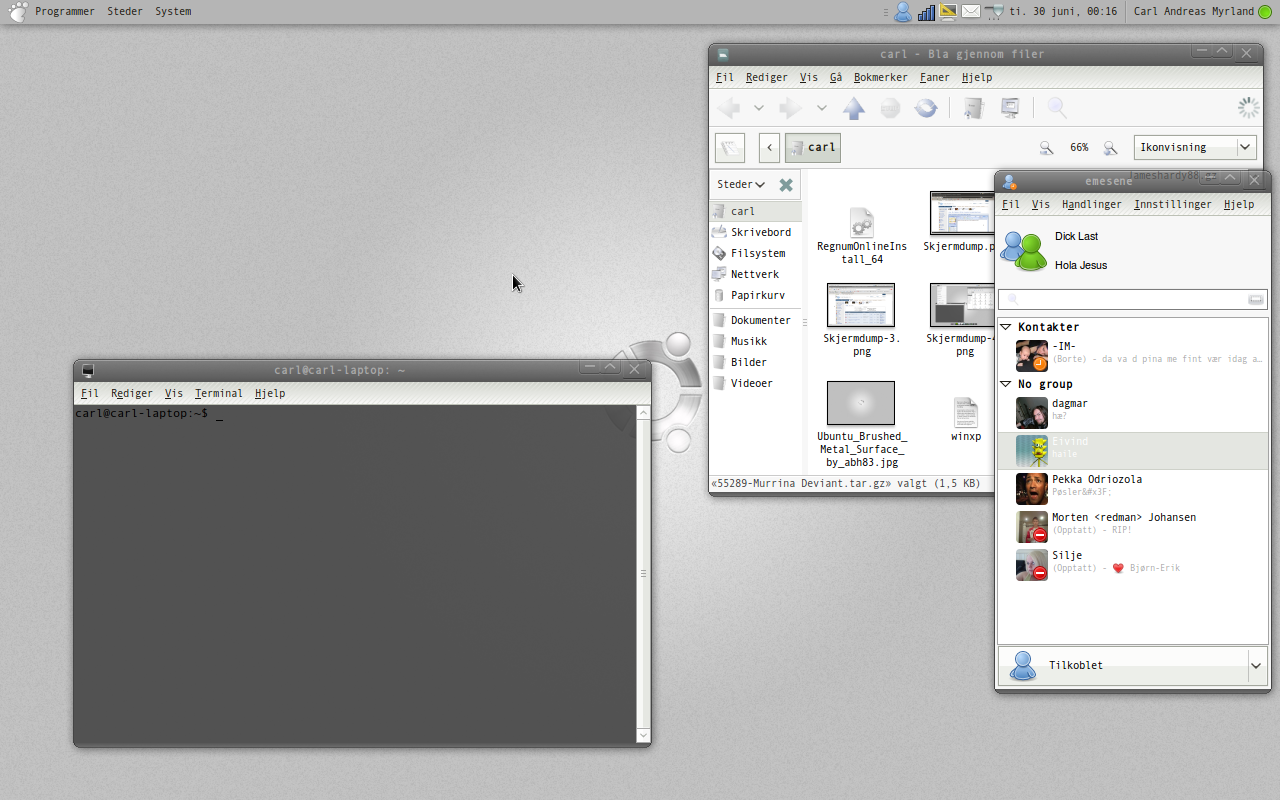
Task: Select contact dagmar in emesene
Action: click(1133, 412)
